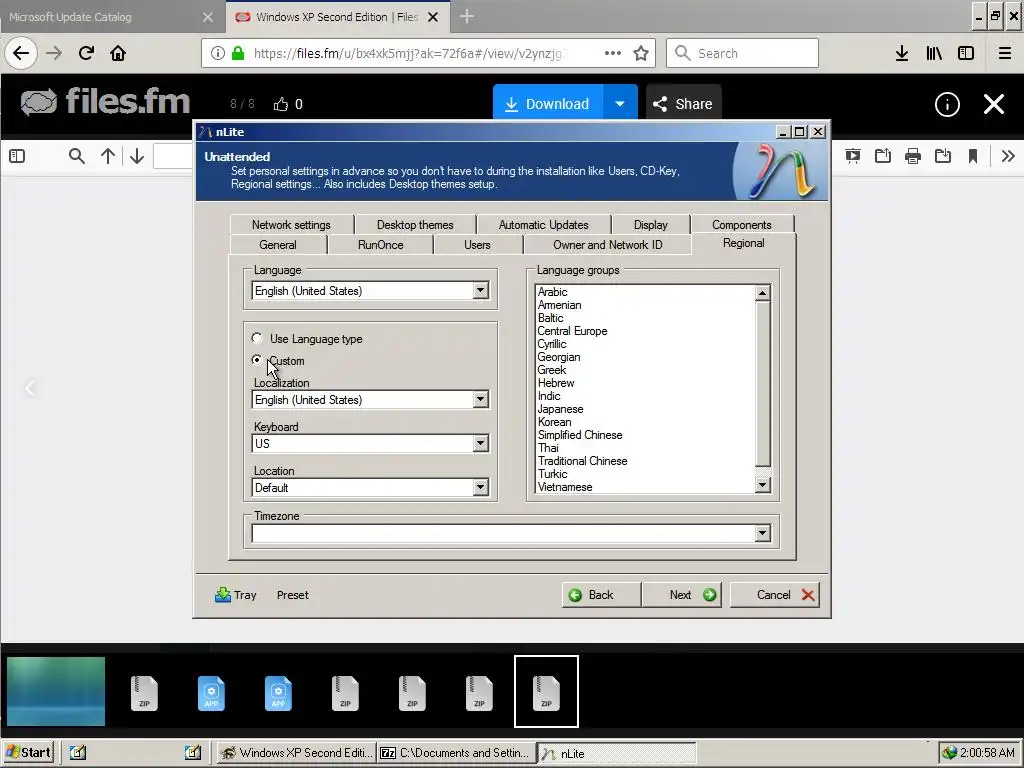Open the Display tab
The image size is (1024, 768).
(x=650, y=225)
